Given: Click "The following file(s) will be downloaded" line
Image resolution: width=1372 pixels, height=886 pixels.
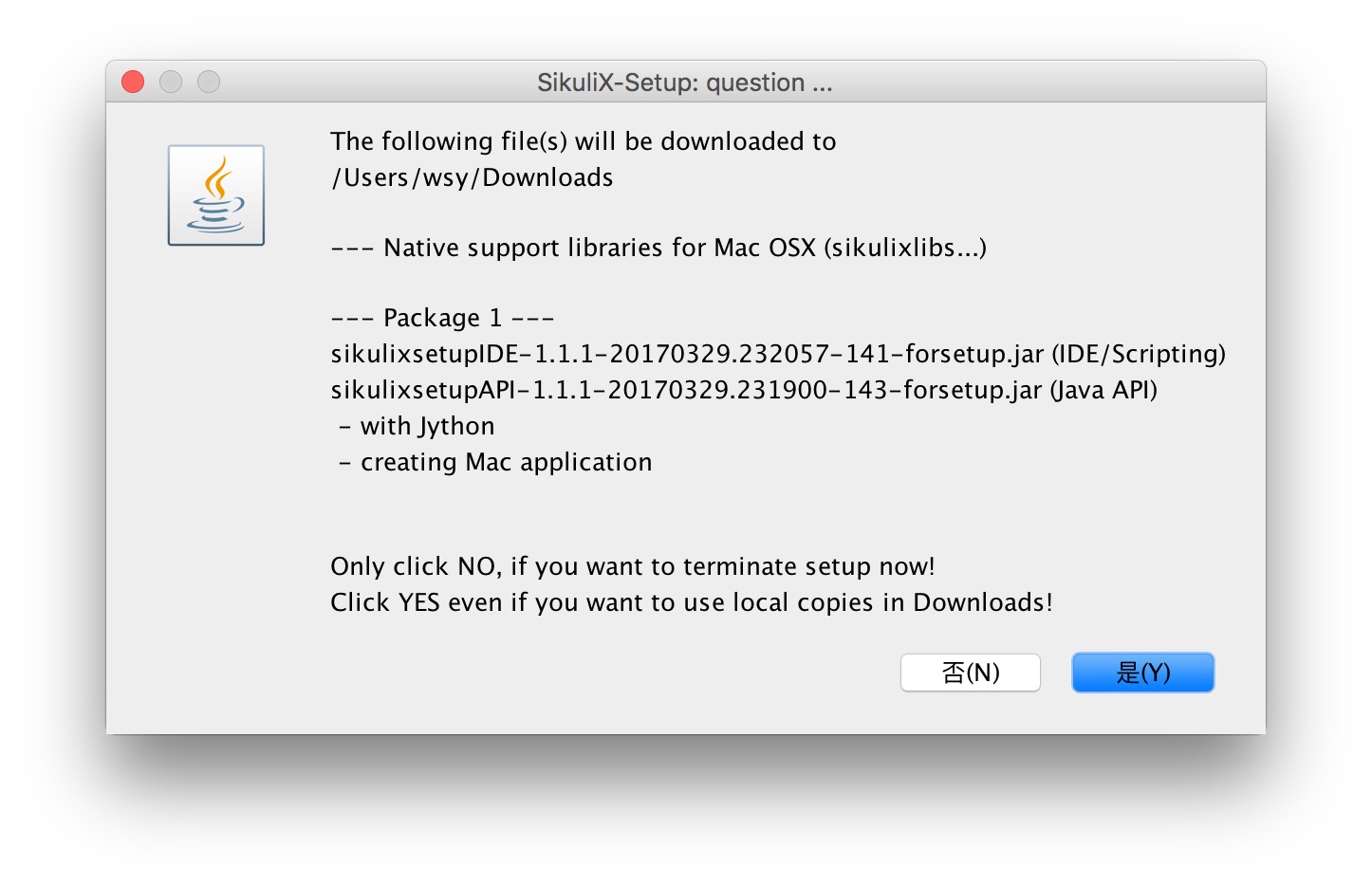Looking at the screenshot, I should [x=583, y=141].
